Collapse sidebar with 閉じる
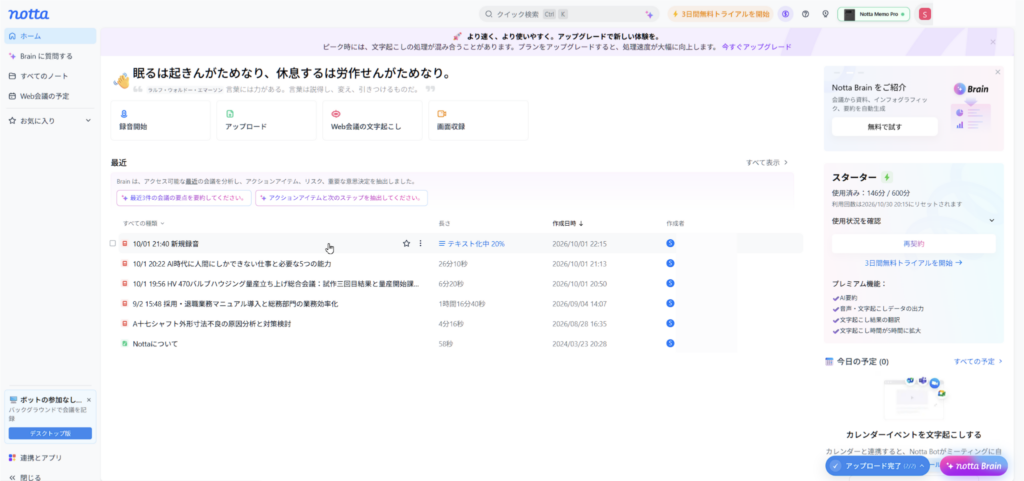 pyautogui.click(x=25, y=477)
